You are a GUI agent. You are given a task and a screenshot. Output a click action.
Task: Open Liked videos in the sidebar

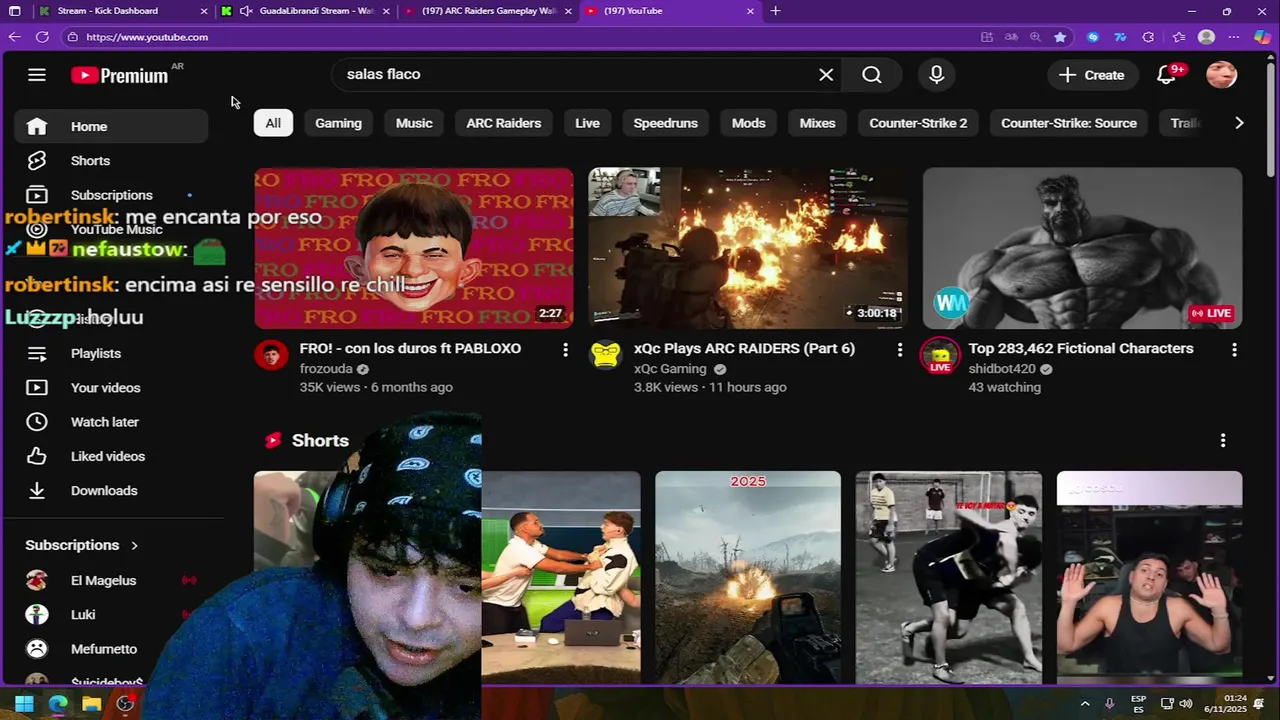[111, 456]
